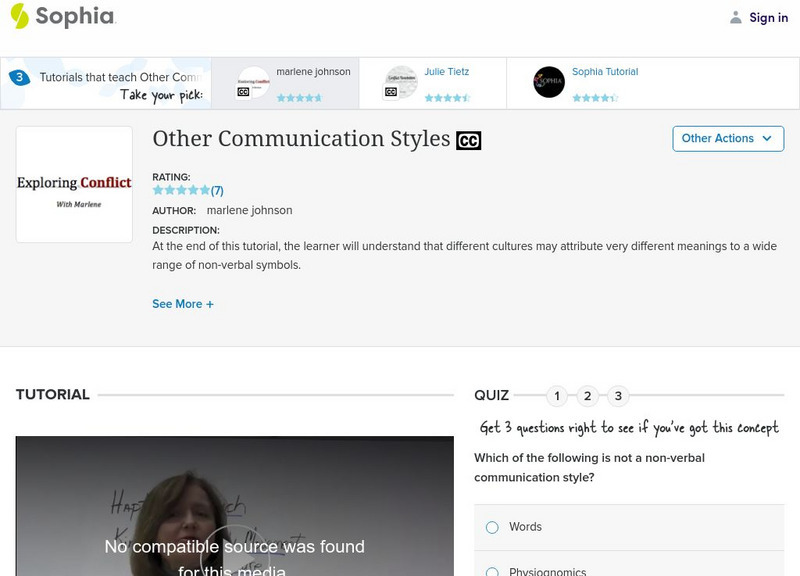Image resolution: width=800 pixels, height=576 pixels.
Task: Open the Other Actions dropdown
Action: [x=728, y=139]
